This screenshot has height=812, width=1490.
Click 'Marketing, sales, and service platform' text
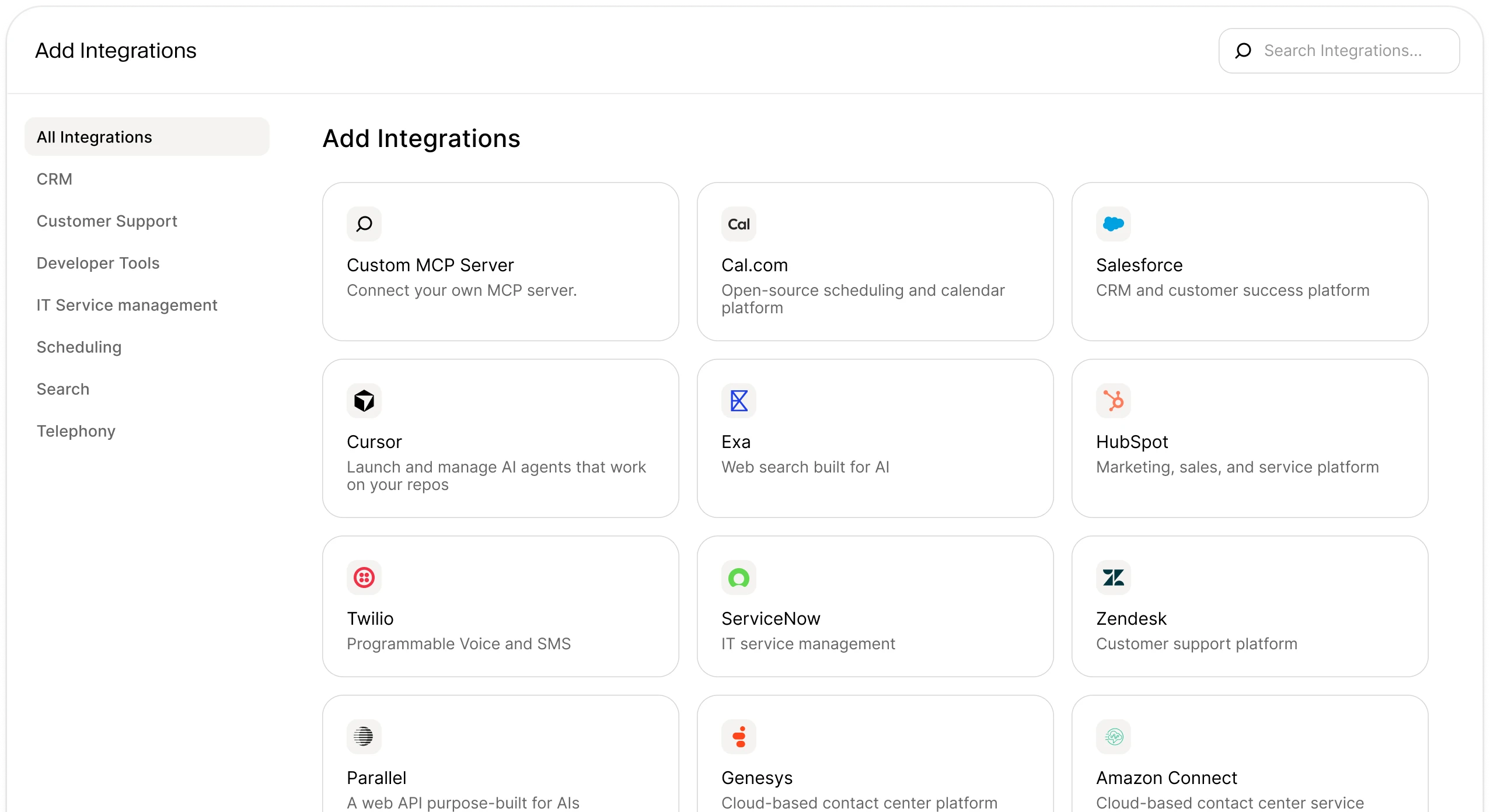tap(1237, 467)
